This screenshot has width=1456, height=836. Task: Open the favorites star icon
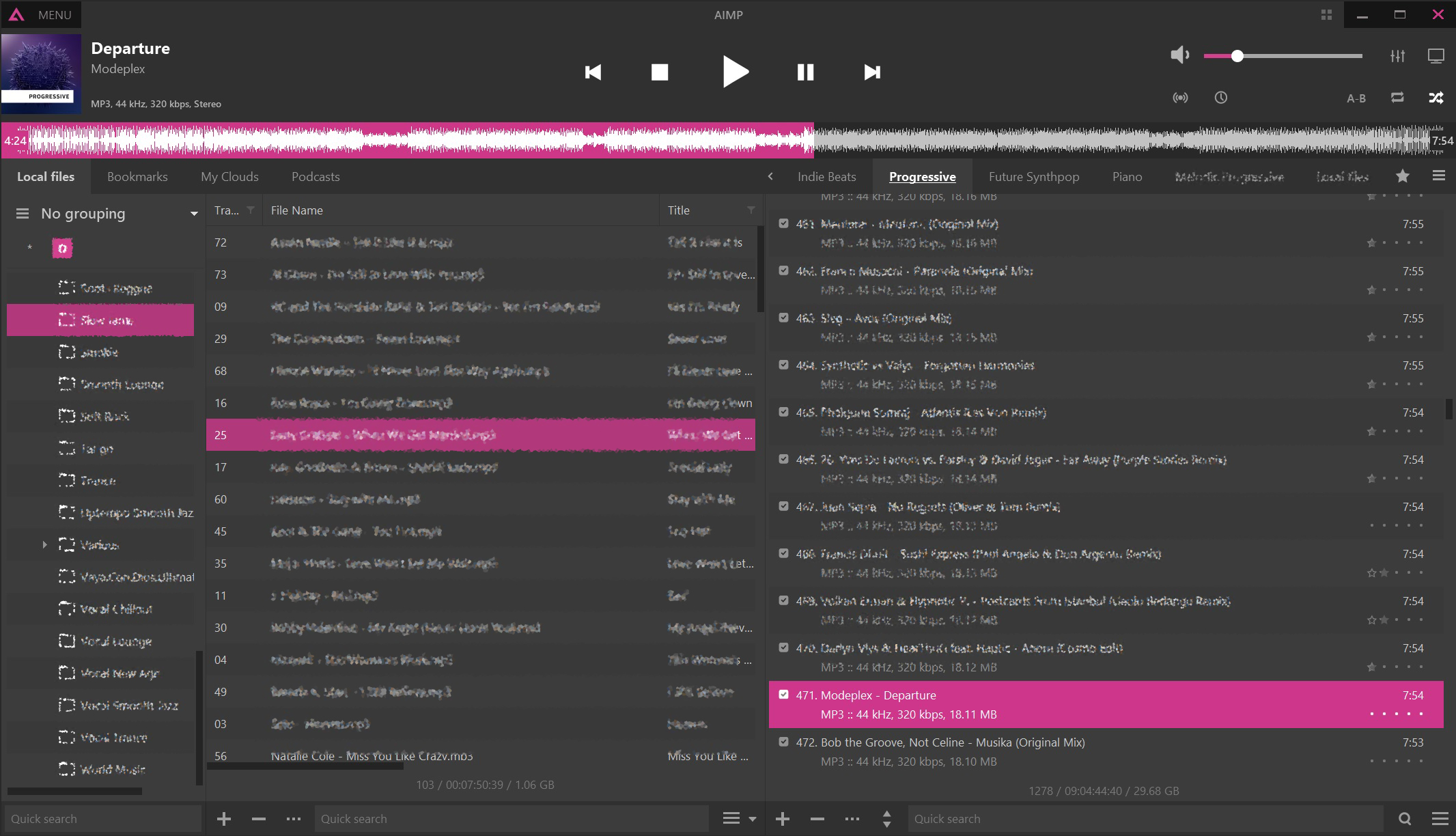(x=1402, y=176)
